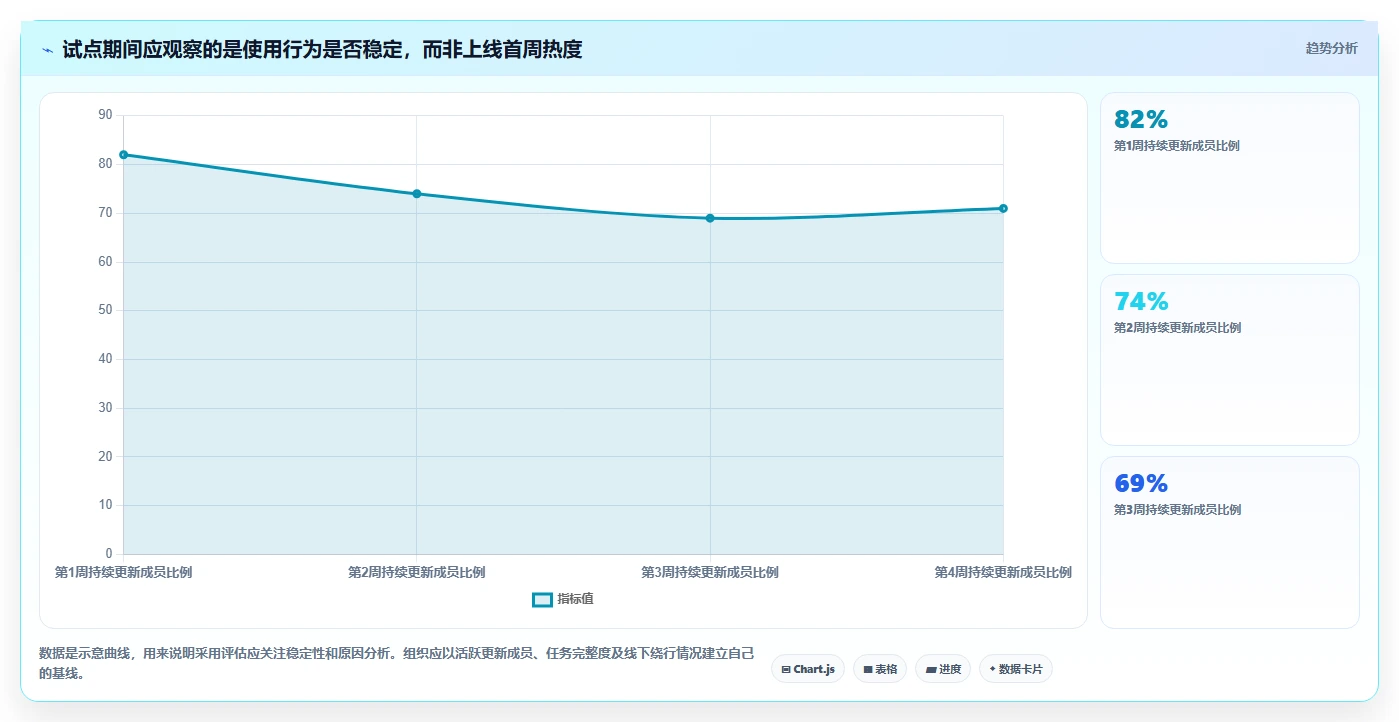The height and width of the screenshot is (722, 1399).
Task: Click the progress icon in 进度 tag
Action: pyautogui.click(x=931, y=669)
